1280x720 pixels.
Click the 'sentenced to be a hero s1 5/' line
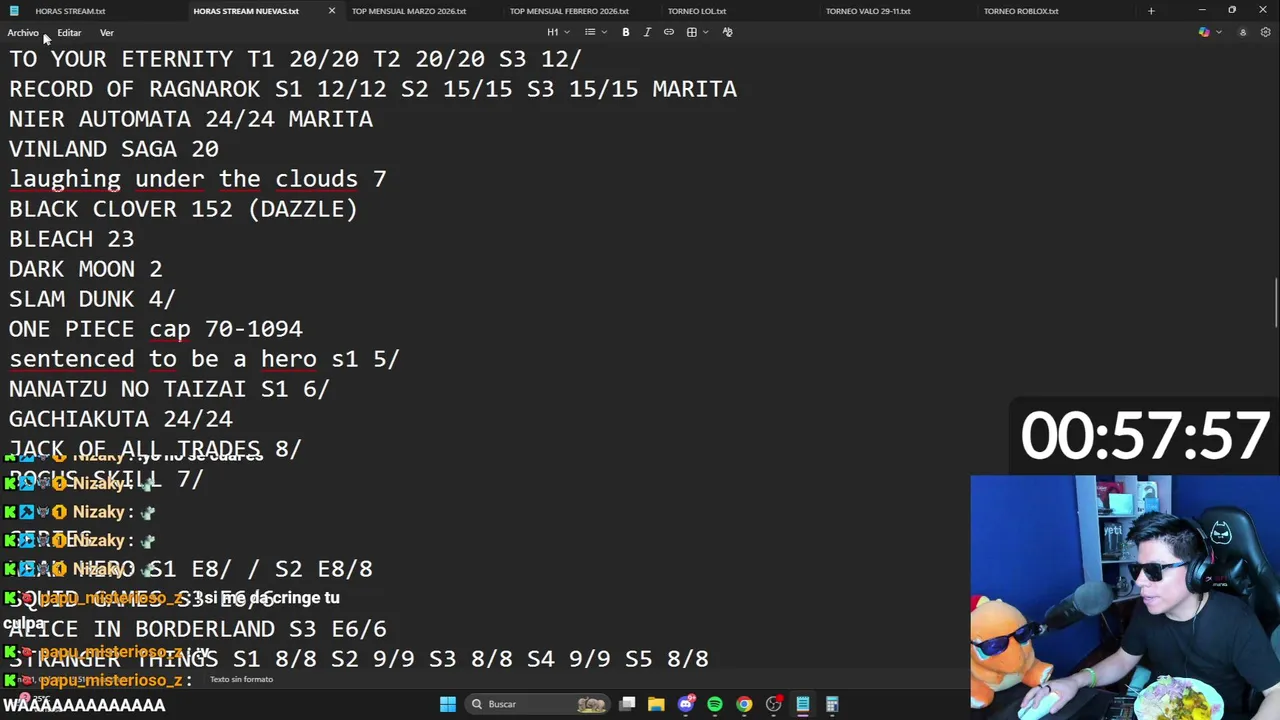point(204,359)
